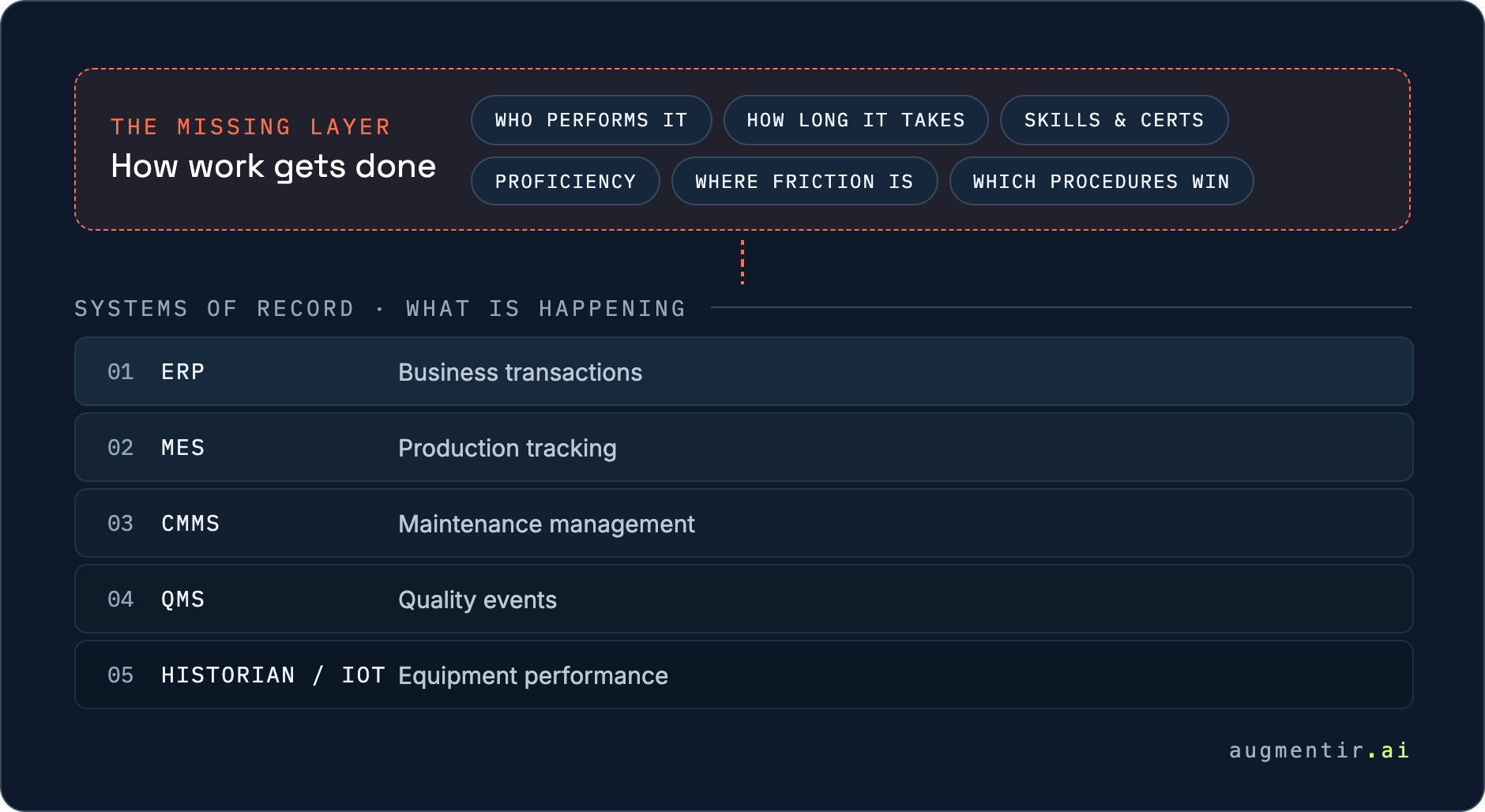Click the Quality events description text
Screen dimensions: 1485x812
tap(477, 600)
